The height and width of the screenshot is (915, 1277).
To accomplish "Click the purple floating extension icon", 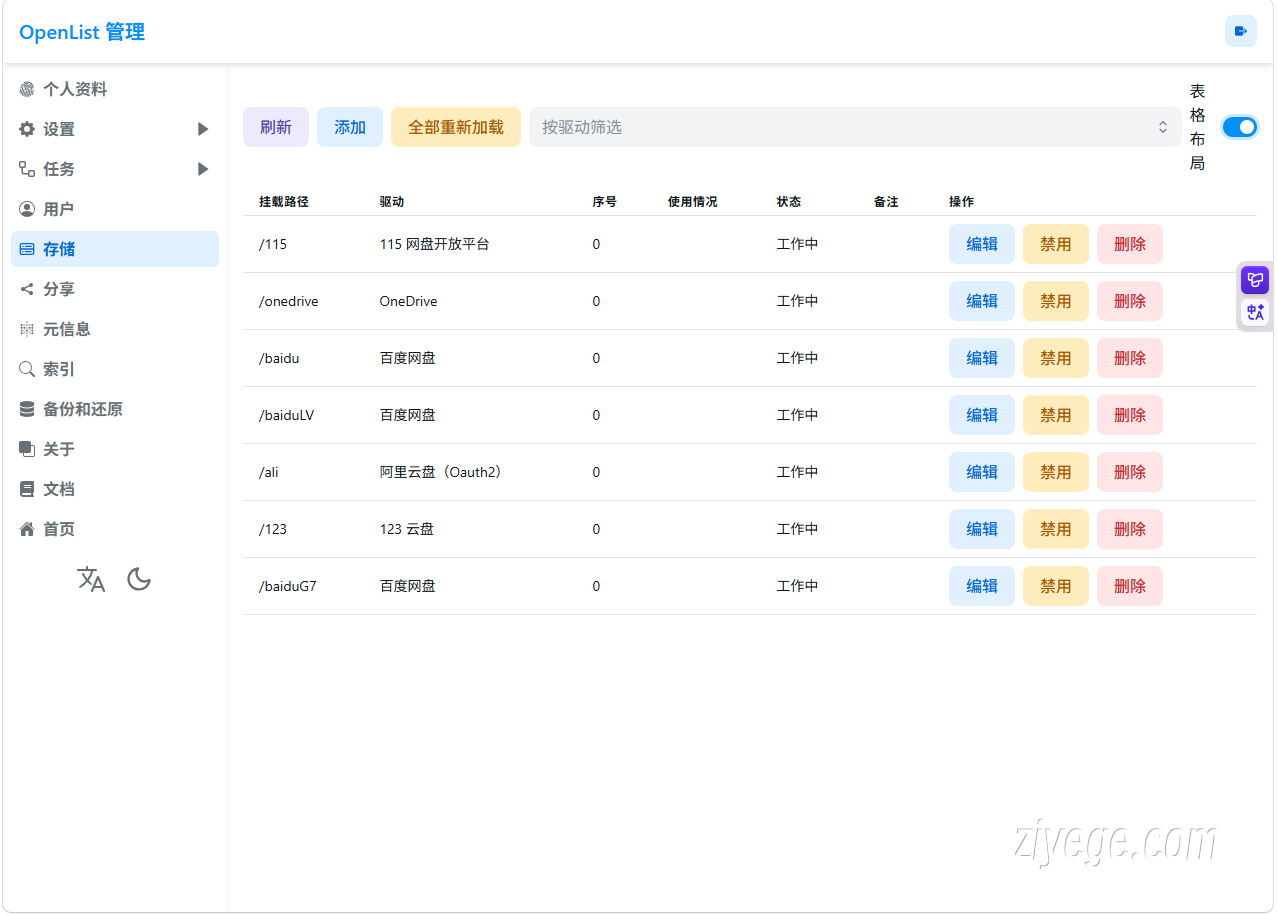I will point(1254,279).
